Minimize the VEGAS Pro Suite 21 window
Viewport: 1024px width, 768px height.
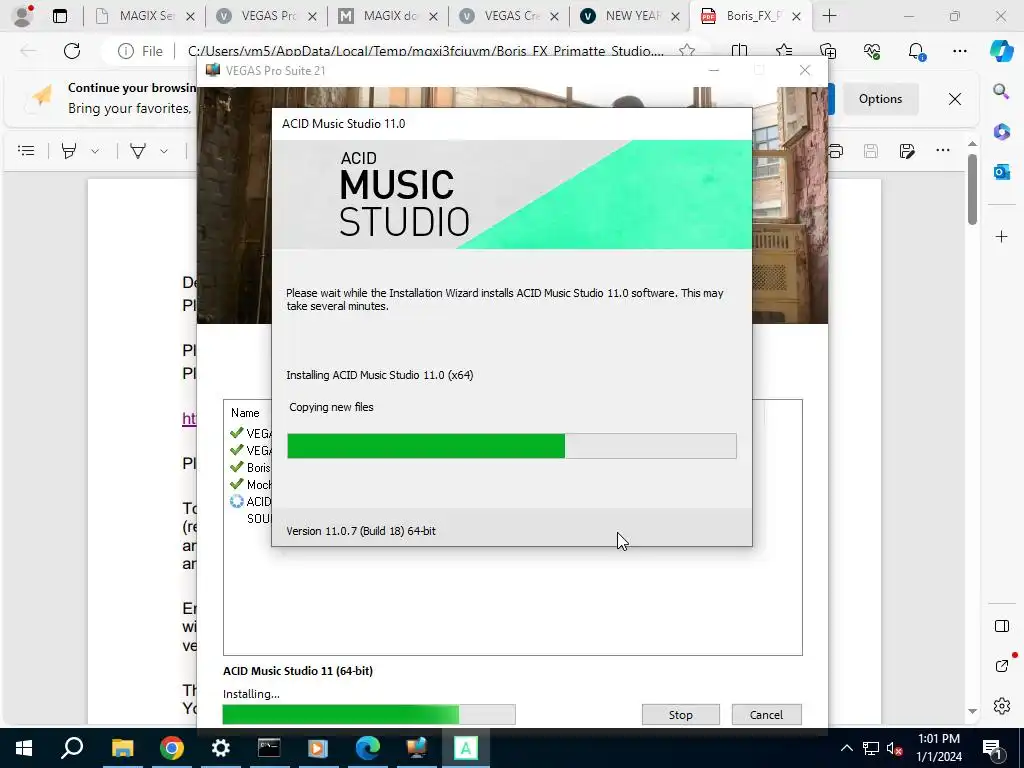[x=714, y=70]
